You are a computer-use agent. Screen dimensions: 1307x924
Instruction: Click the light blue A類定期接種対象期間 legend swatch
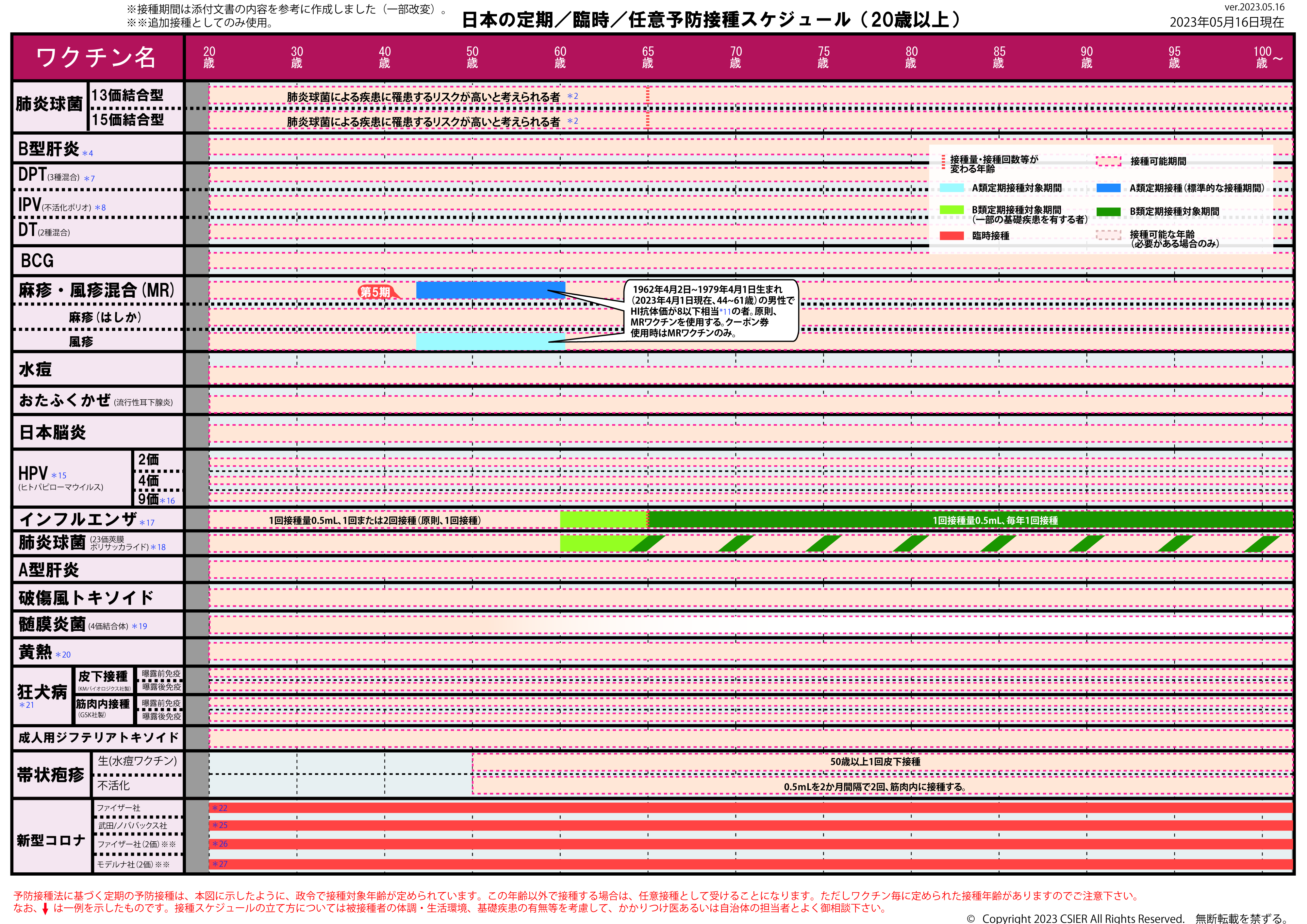point(951,188)
